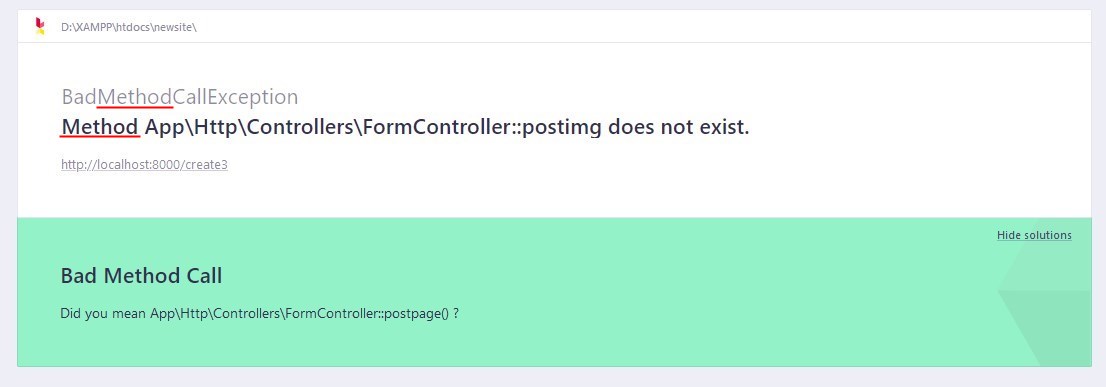The height and width of the screenshot is (387, 1106).
Task: Hide the solutions panel
Action: click(1034, 235)
